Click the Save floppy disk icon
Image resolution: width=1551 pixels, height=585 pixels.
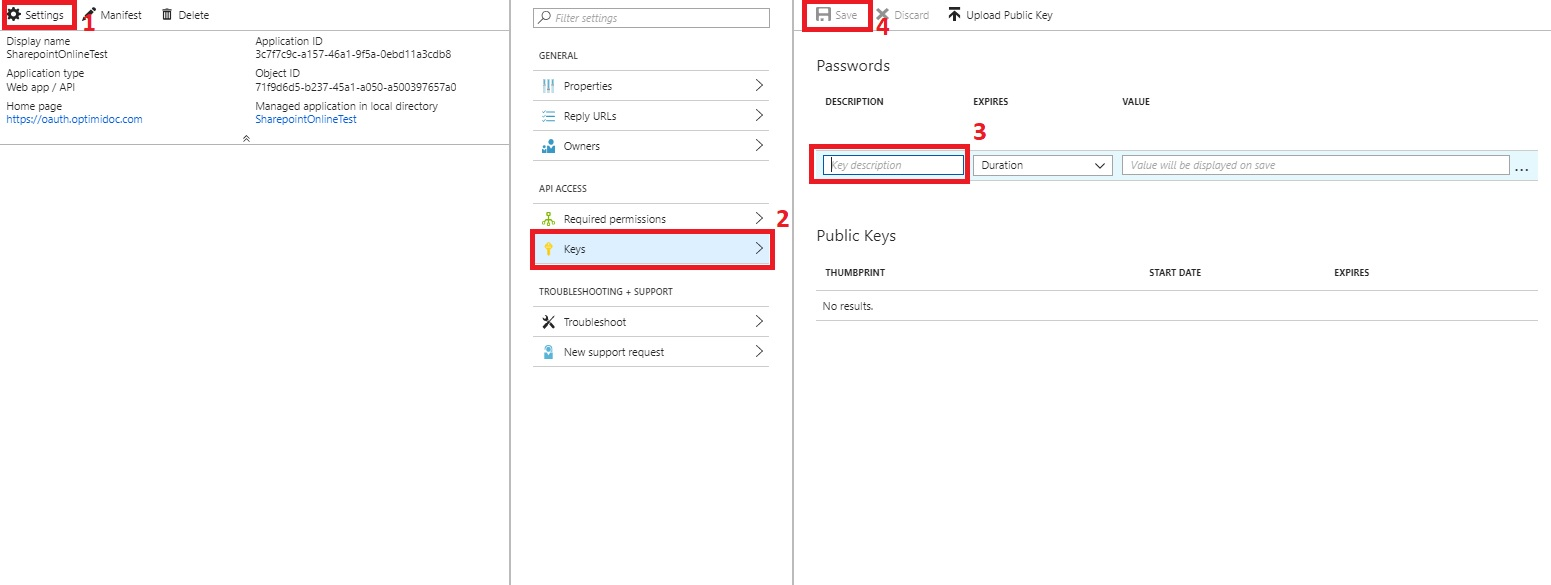pyautogui.click(x=823, y=15)
